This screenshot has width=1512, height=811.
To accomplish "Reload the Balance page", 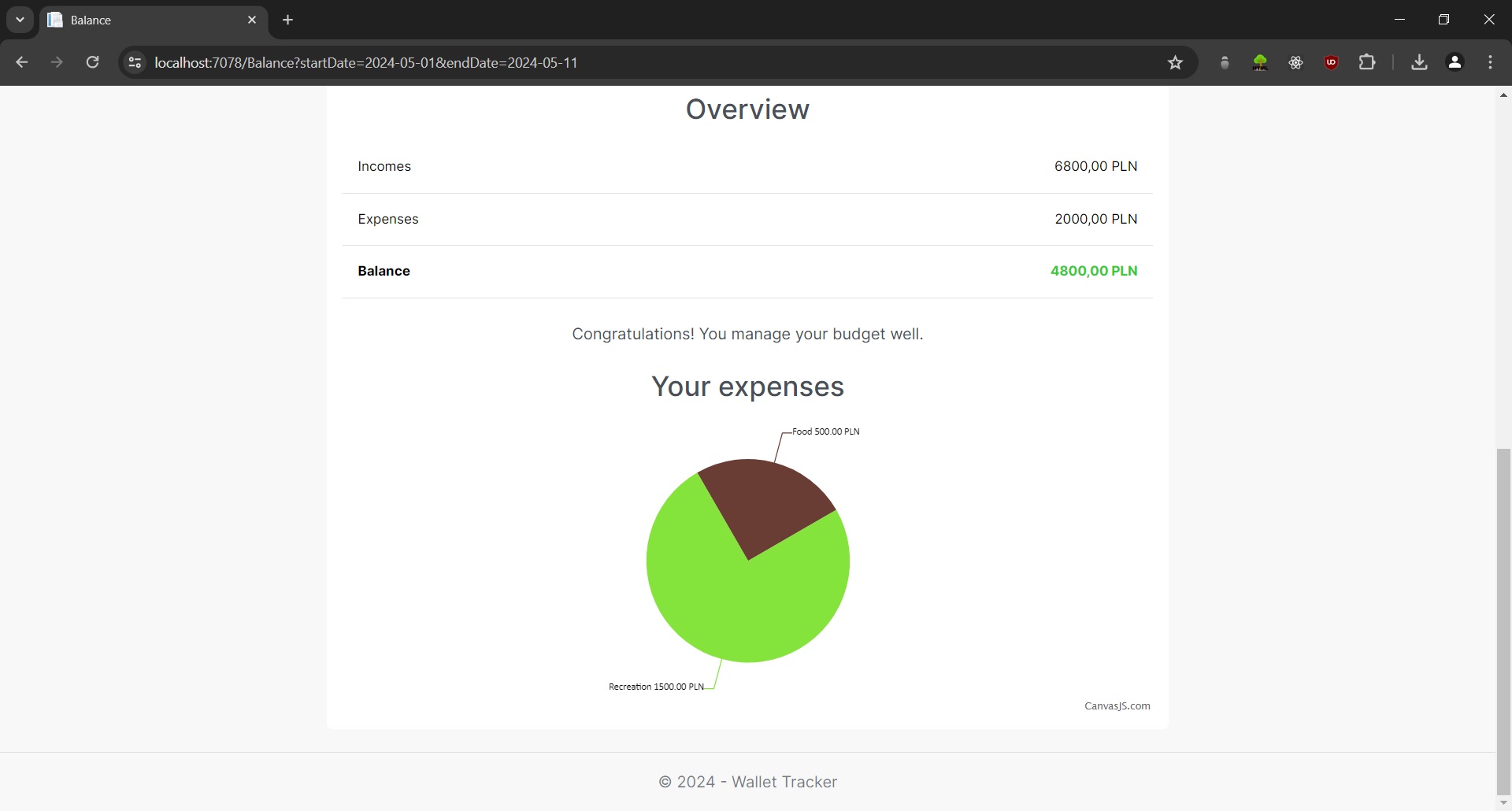I will coord(92,62).
